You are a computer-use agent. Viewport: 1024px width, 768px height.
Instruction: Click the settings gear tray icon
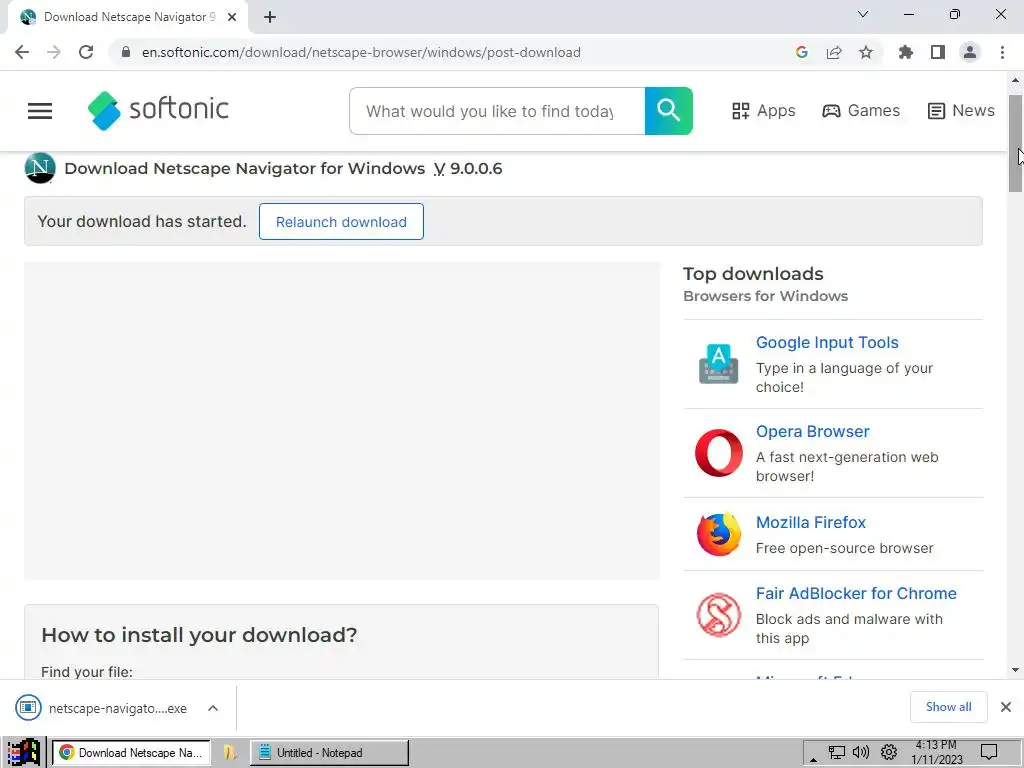pos(888,752)
